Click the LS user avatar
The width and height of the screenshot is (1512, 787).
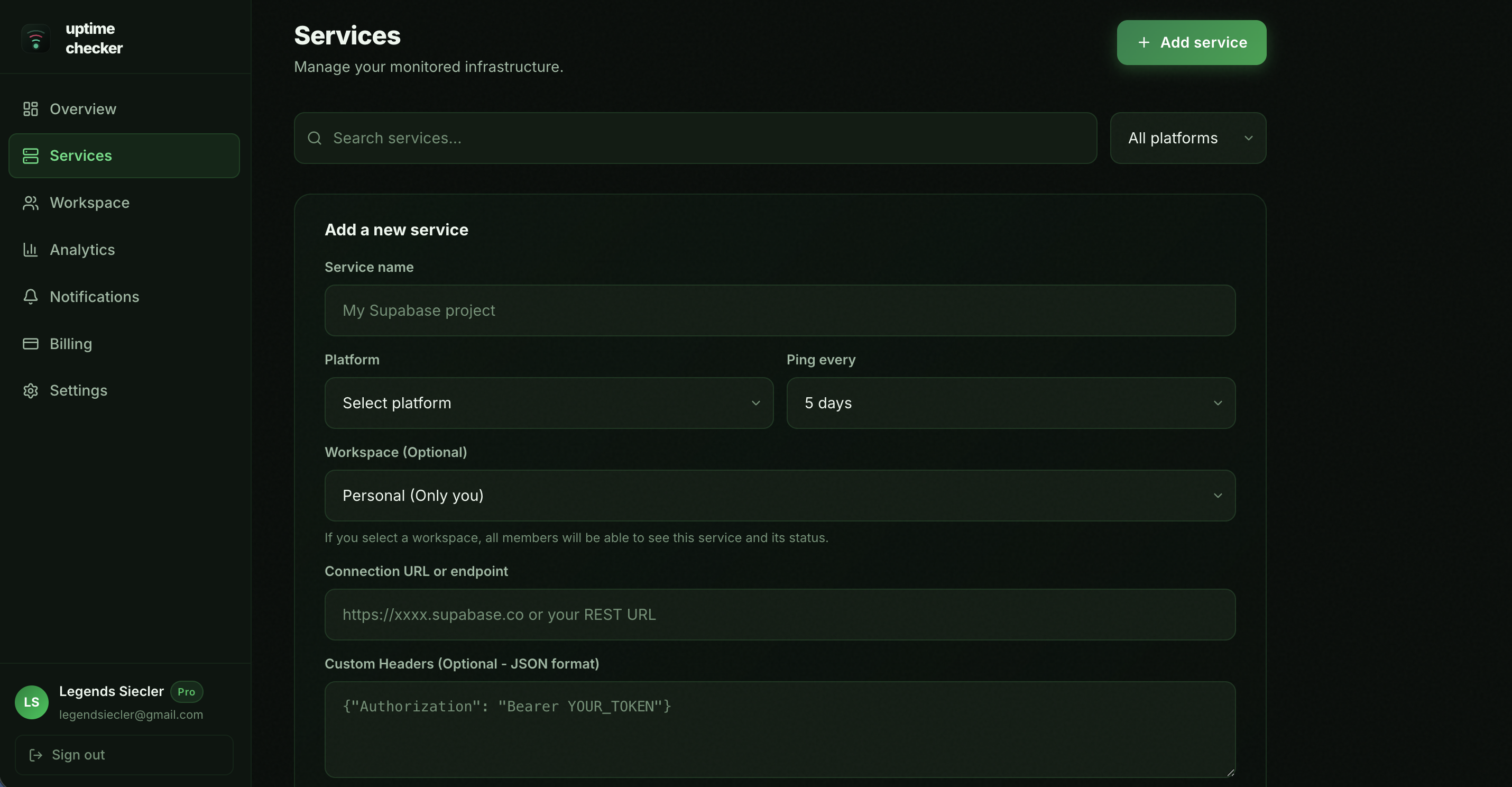(x=32, y=702)
